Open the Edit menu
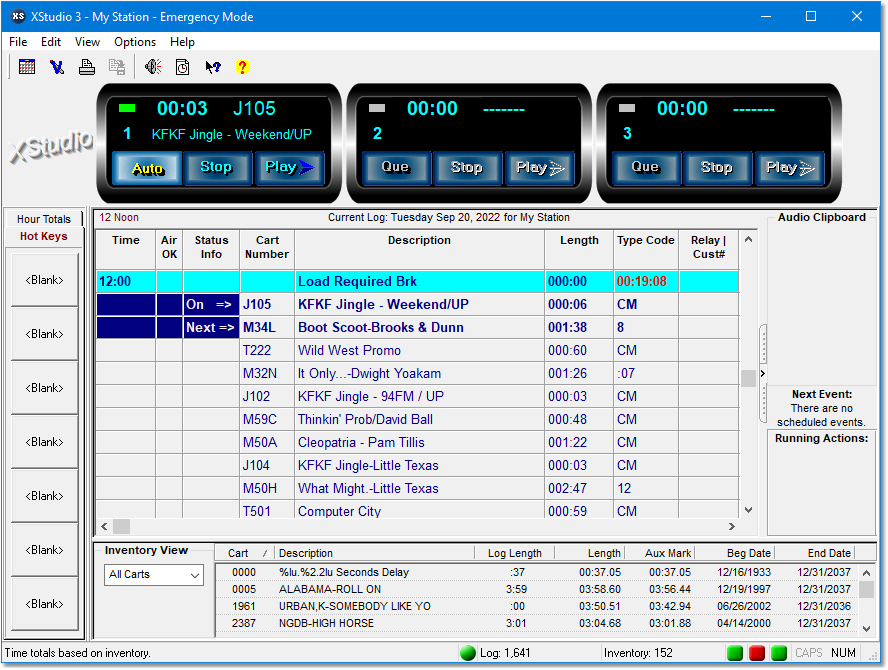Screen dimensions: 888x670 pyautogui.click(x=51, y=42)
